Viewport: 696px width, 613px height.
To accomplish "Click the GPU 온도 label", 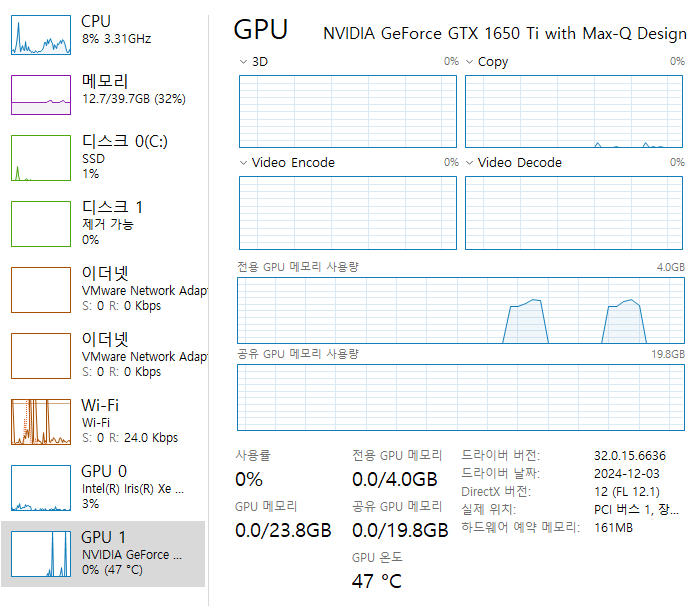I will pyautogui.click(x=377, y=558).
